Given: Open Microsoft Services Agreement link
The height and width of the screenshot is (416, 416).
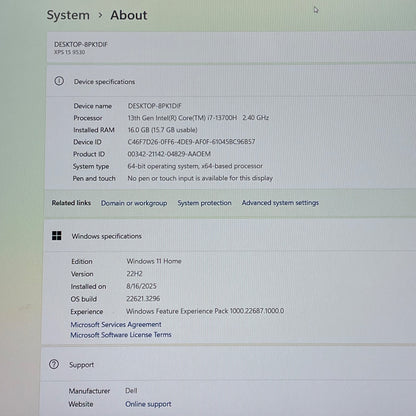Looking at the screenshot, I should point(116,324).
